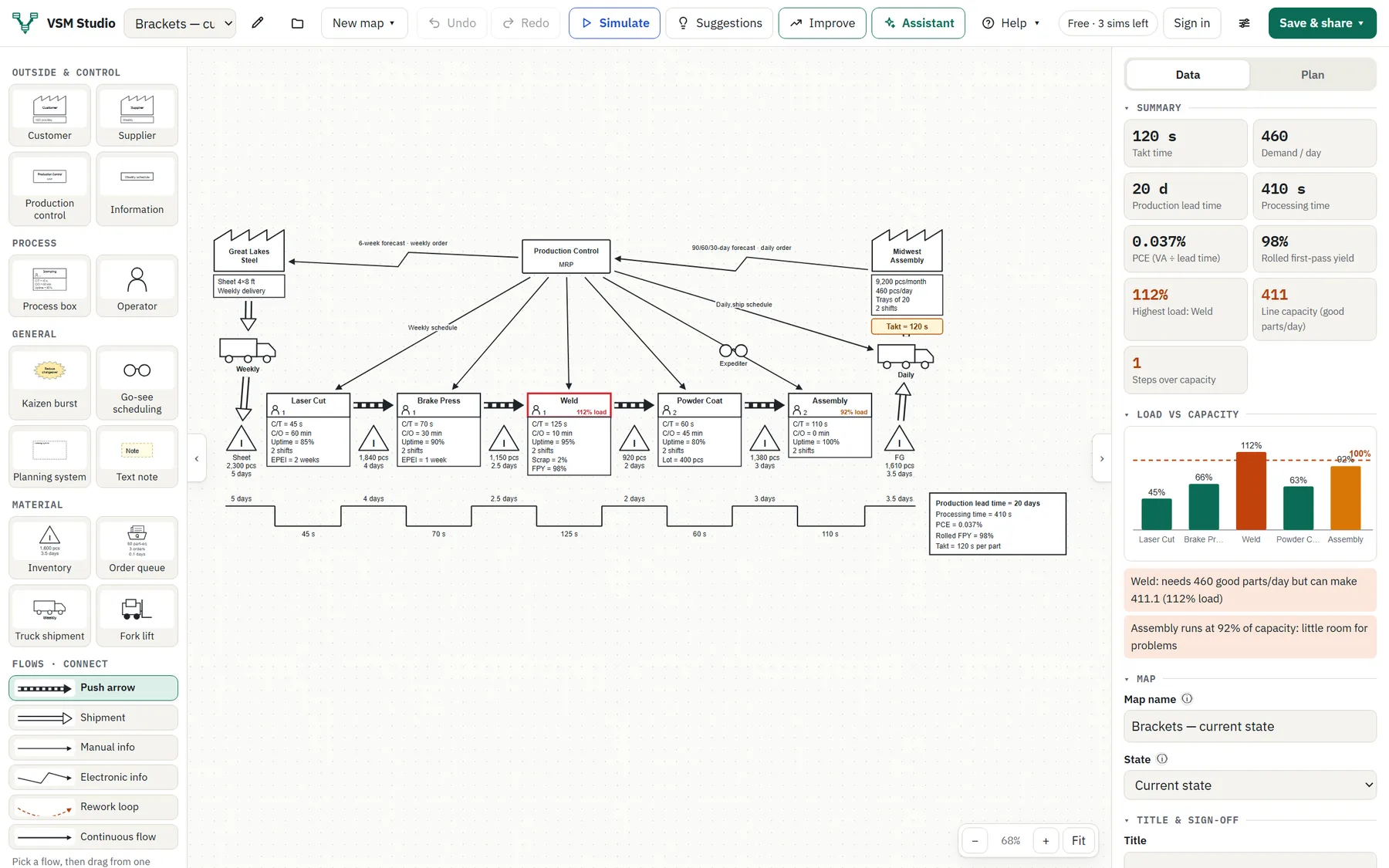This screenshot has width=1389, height=868.
Task: Open the Current state dropdown
Action: click(1250, 785)
